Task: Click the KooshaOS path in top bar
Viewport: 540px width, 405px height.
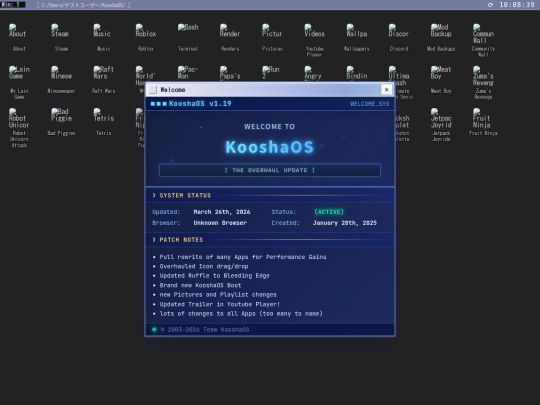Action: (x=83, y=5)
